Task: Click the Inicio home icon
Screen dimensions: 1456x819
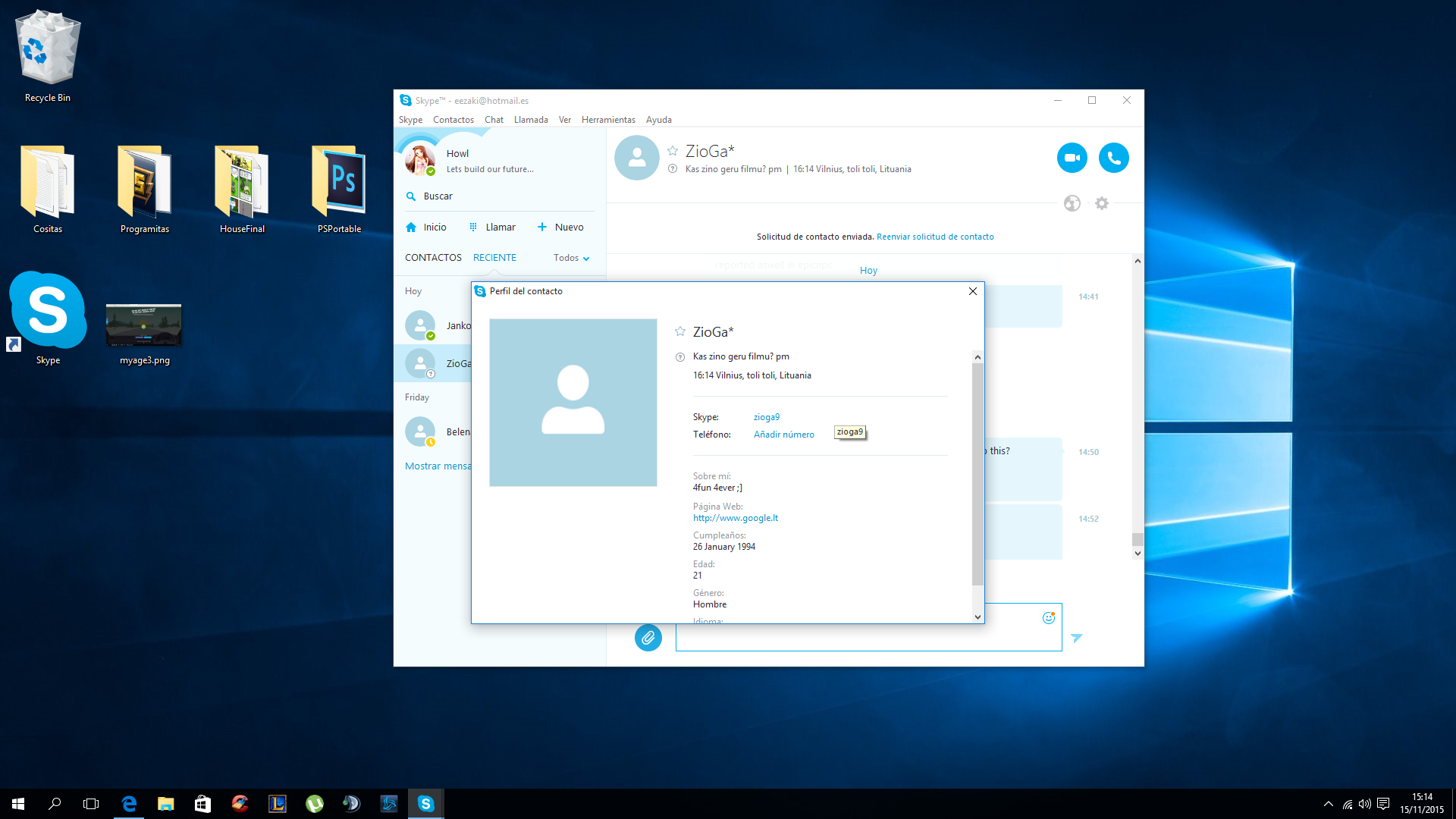Action: point(411,227)
